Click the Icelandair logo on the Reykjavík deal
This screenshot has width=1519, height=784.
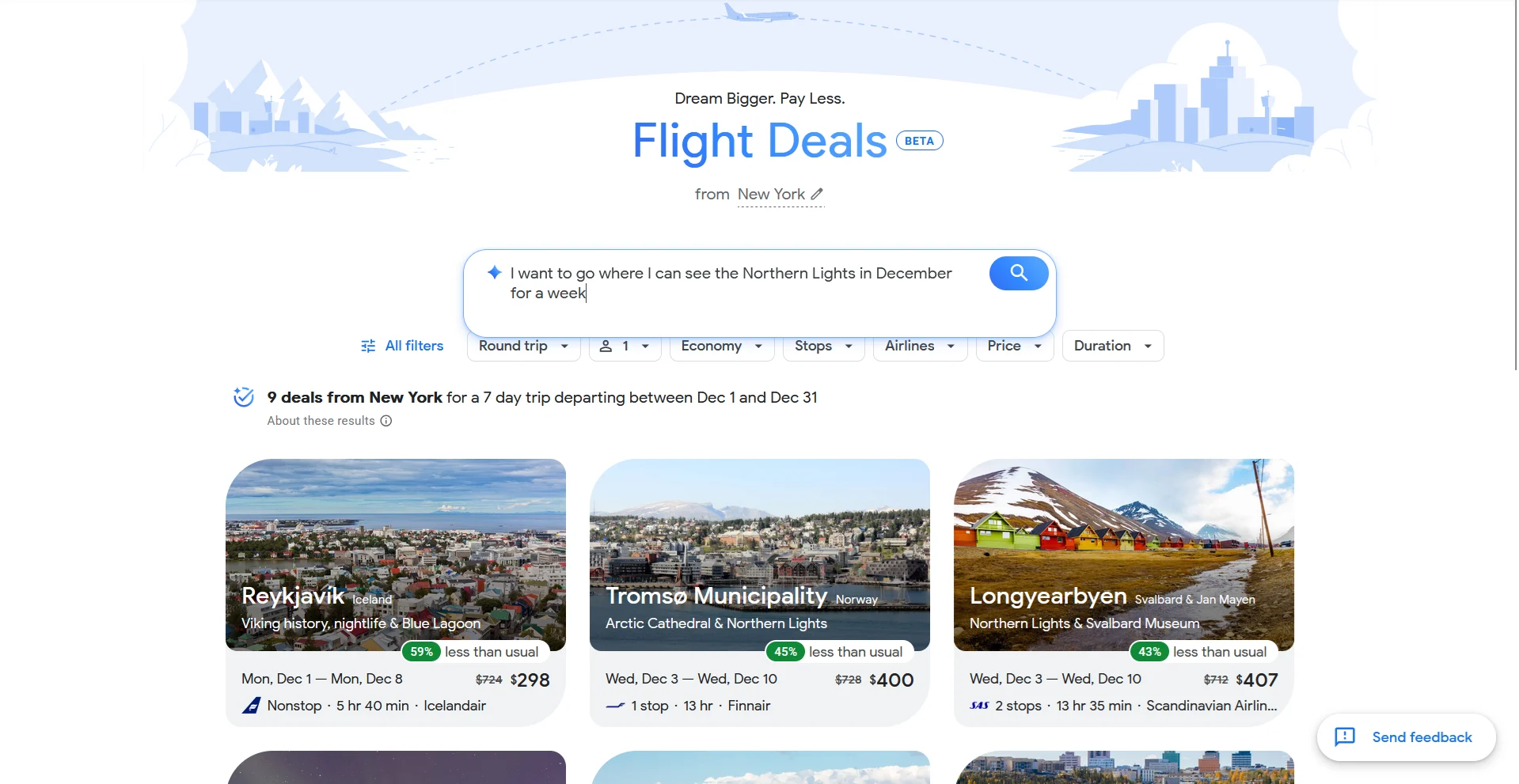tap(251, 706)
